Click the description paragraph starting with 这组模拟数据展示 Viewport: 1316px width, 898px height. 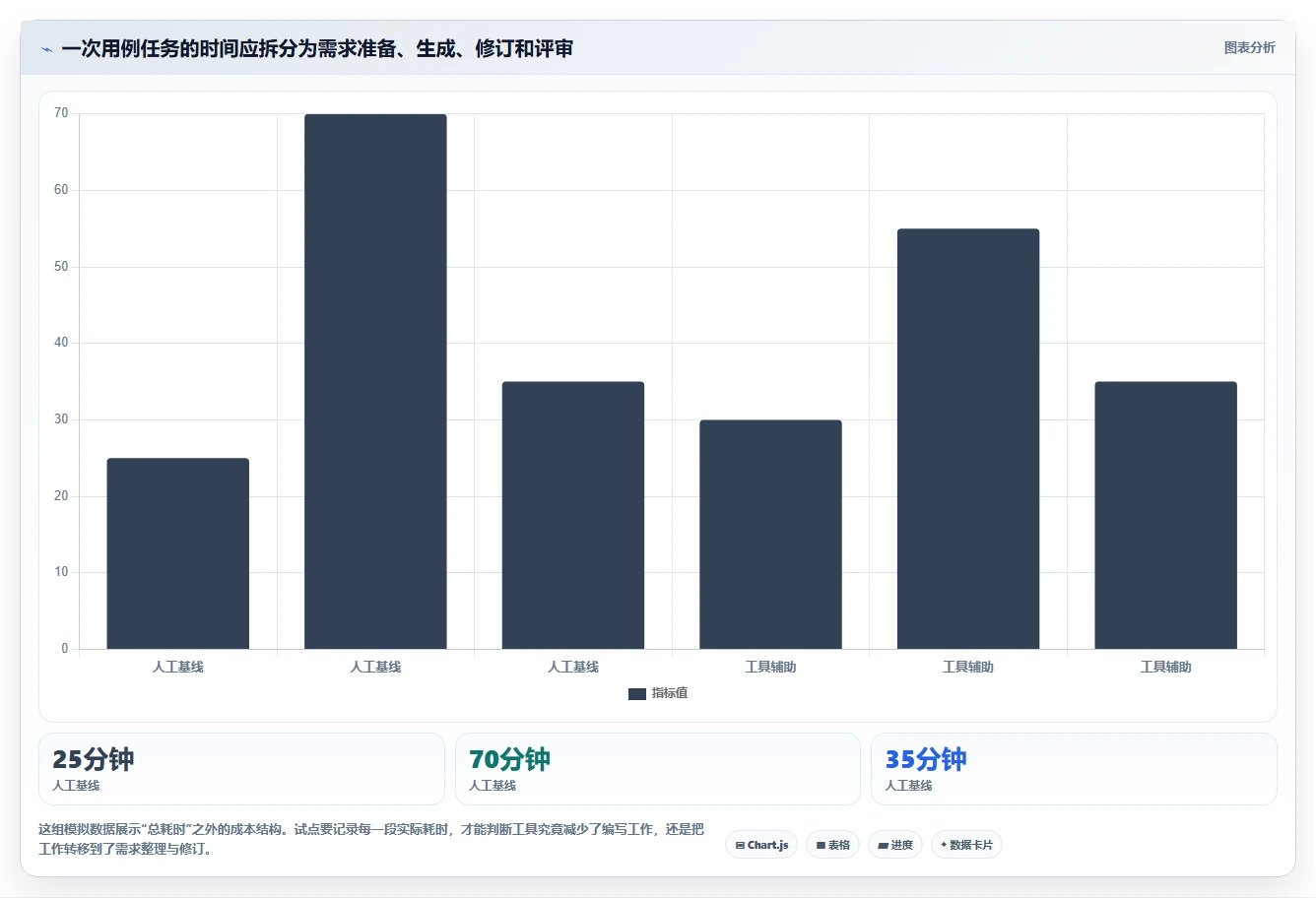pos(371,839)
